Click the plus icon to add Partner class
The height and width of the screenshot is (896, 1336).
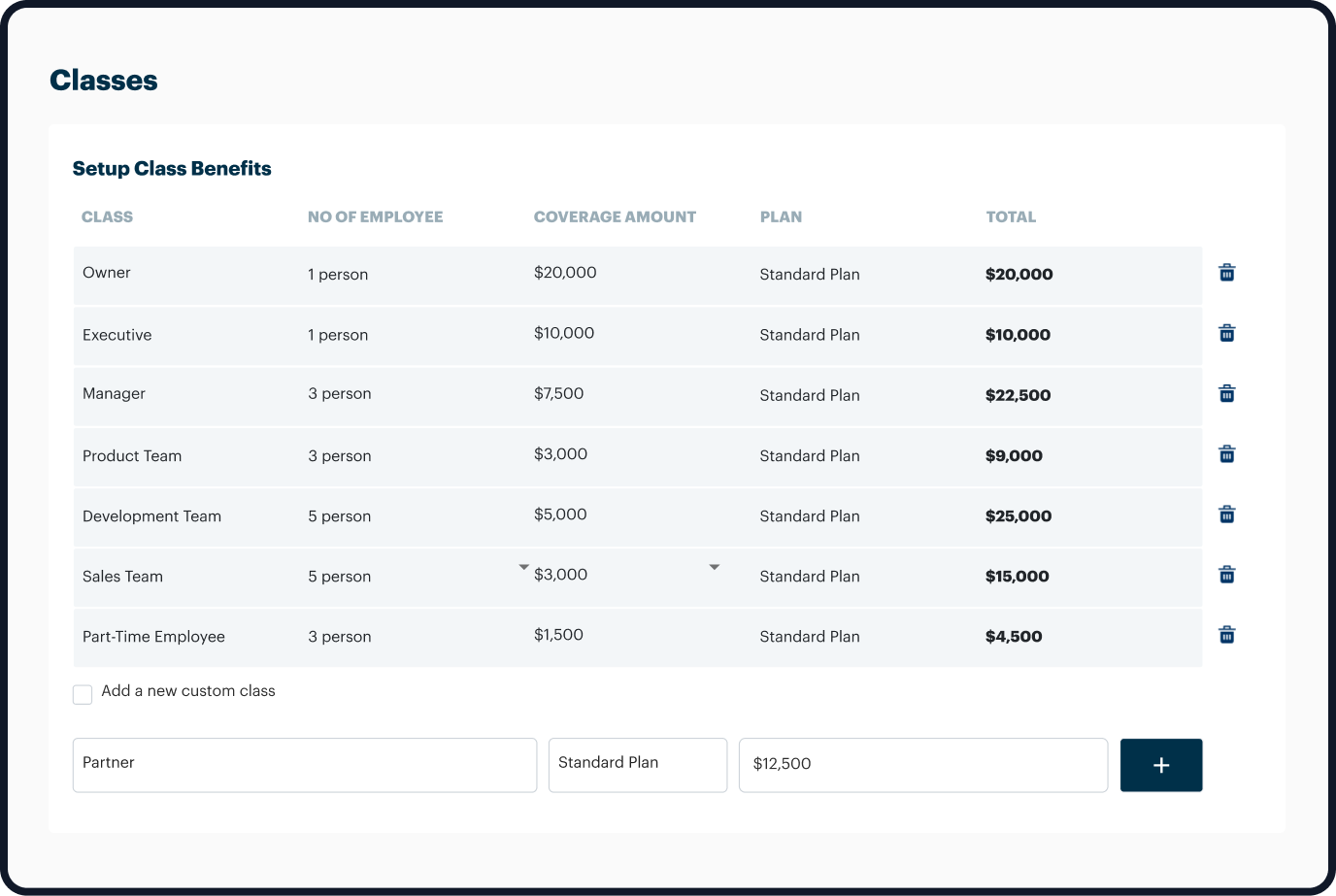coord(1160,765)
